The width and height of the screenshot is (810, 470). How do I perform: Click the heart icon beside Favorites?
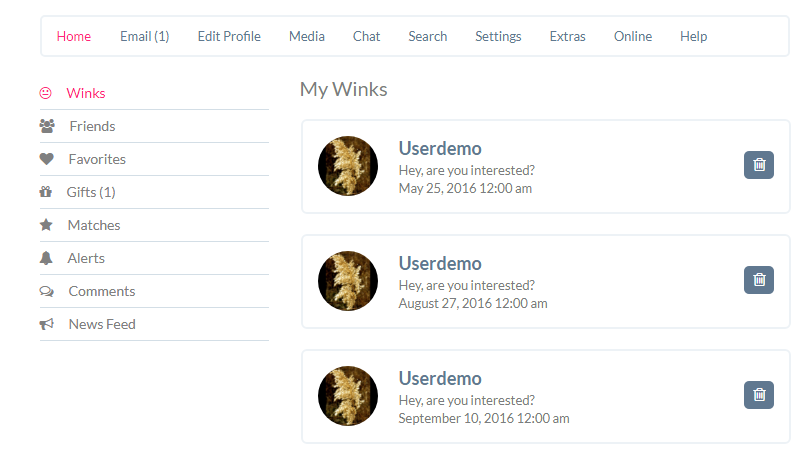pyautogui.click(x=46, y=159)
